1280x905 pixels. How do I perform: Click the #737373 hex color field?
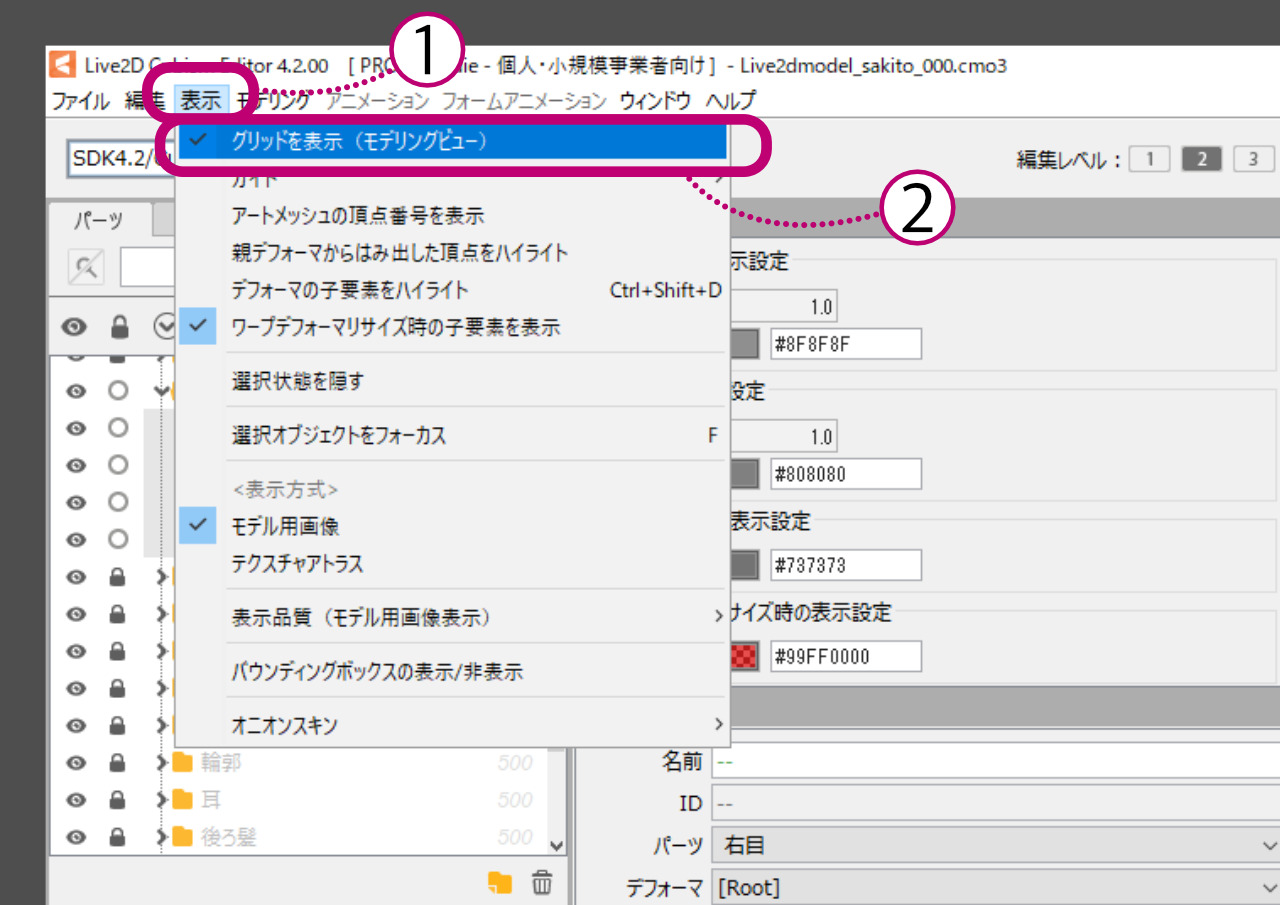[846, 565]
